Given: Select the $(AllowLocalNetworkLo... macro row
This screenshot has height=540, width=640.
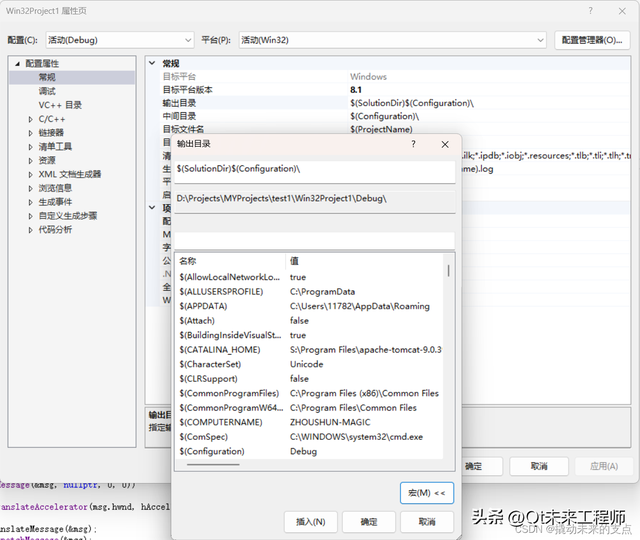Looking at the screenshot, I should pos(310,277).
